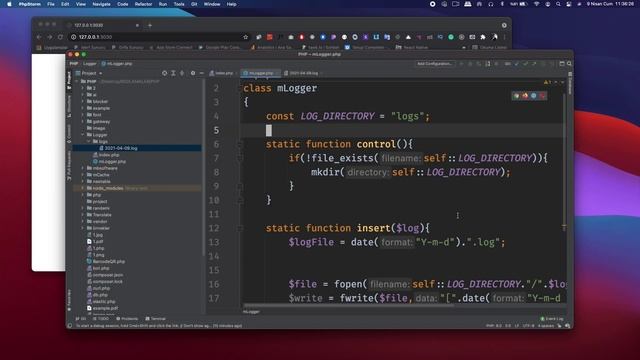Open new tab with plus in Chrome
Screen dimensions: 640x360
click(x=150, y=25)
